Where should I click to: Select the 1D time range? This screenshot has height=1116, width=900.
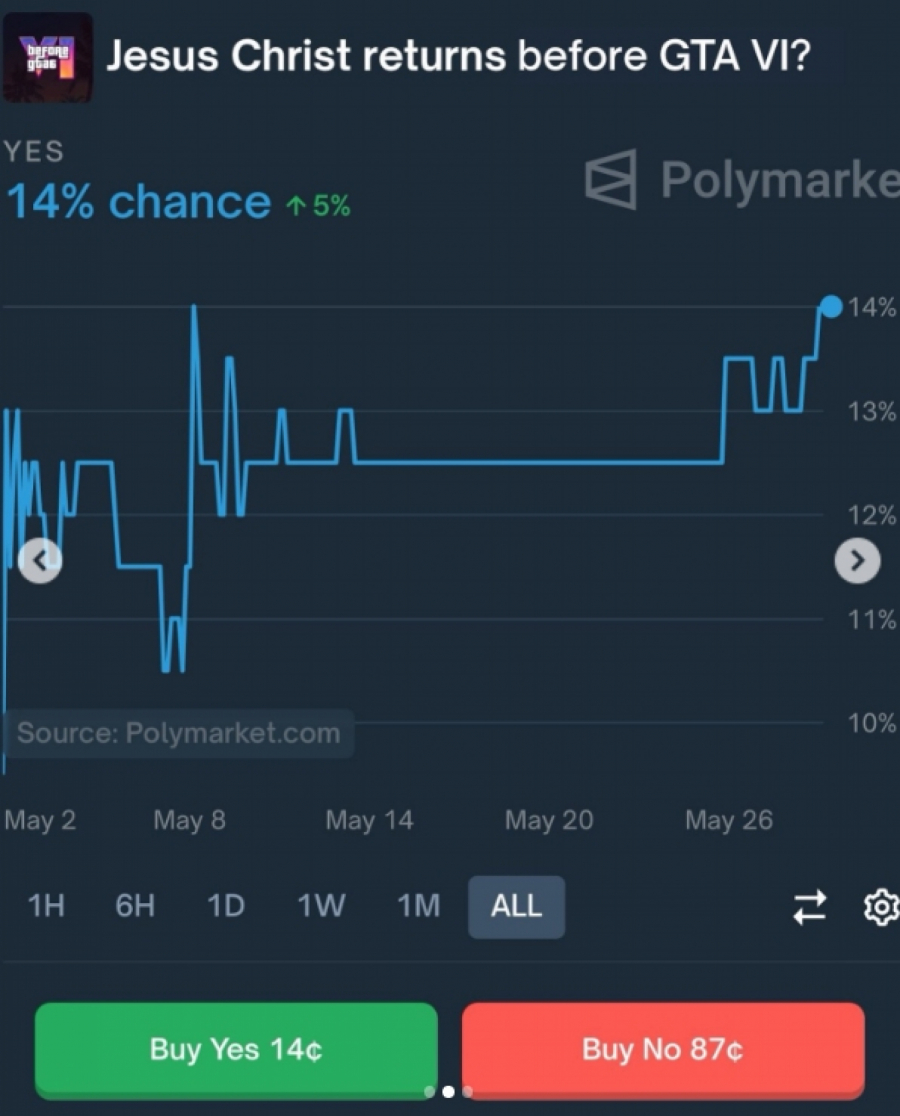pyautogui.click(x=225, y=907)
